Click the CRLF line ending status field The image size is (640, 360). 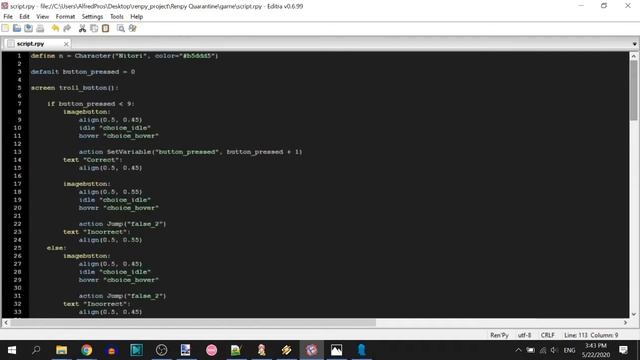tap(548, 335)
